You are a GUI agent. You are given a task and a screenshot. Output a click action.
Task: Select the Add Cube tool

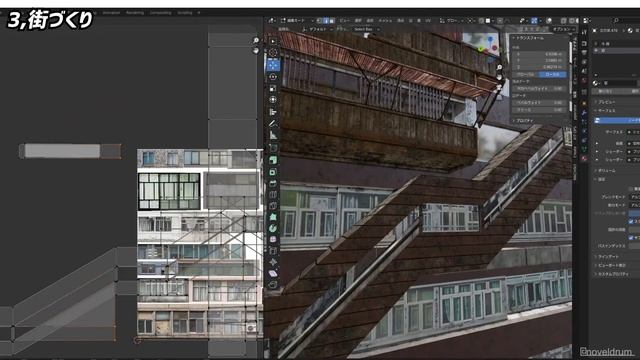coord(273,148)
